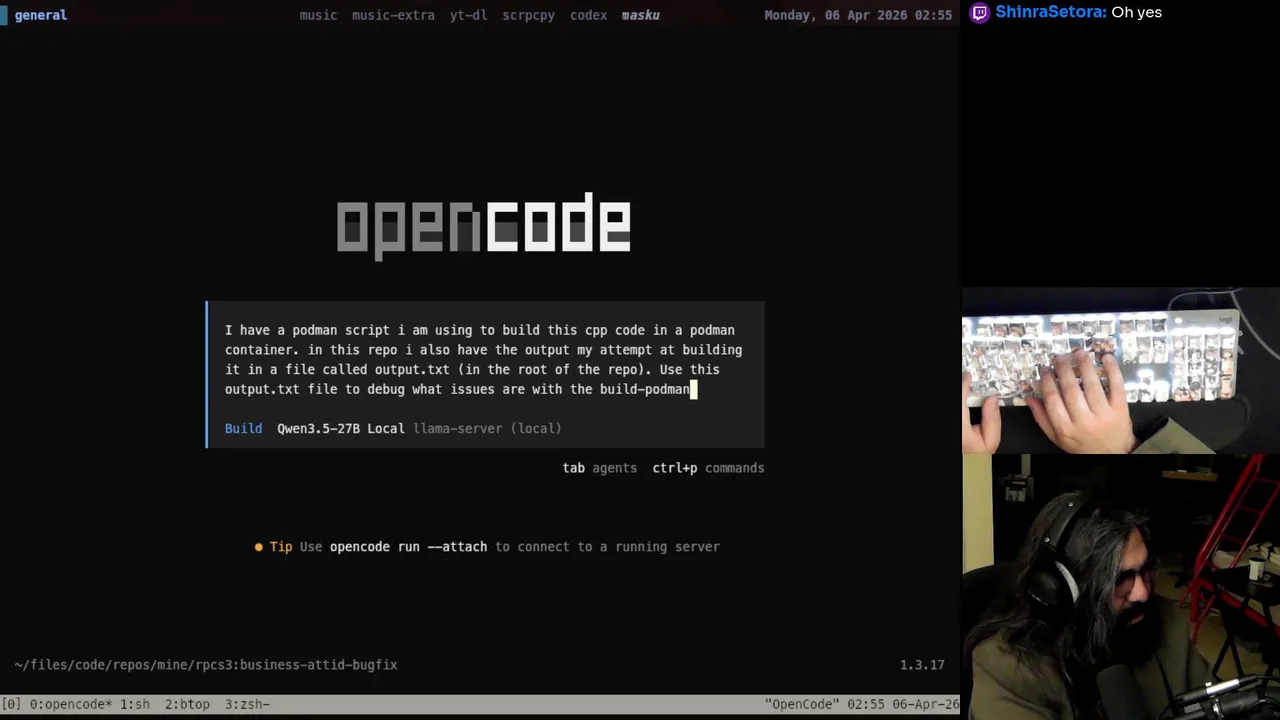The width and height of the screenshot is (1280, 720).
Task: Click the orange Tip bullet icon
Action: [259, 547]
